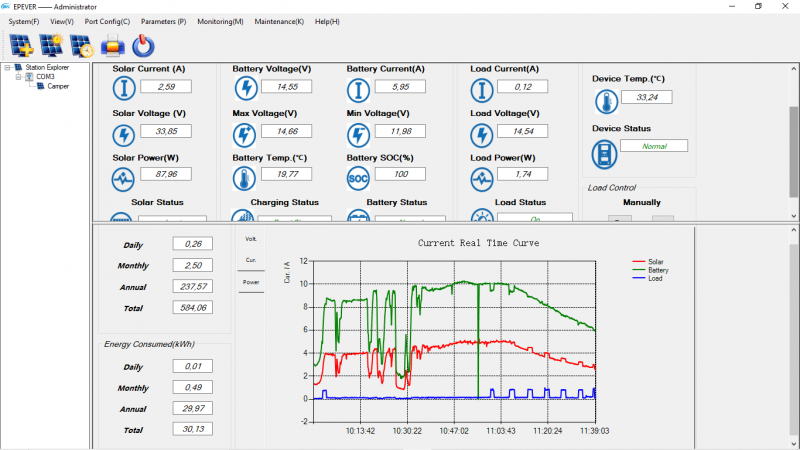The width and height of the screenshot is (800, 450).
Task: Switch chart to the Power tab
Action: tap(251, 282)
